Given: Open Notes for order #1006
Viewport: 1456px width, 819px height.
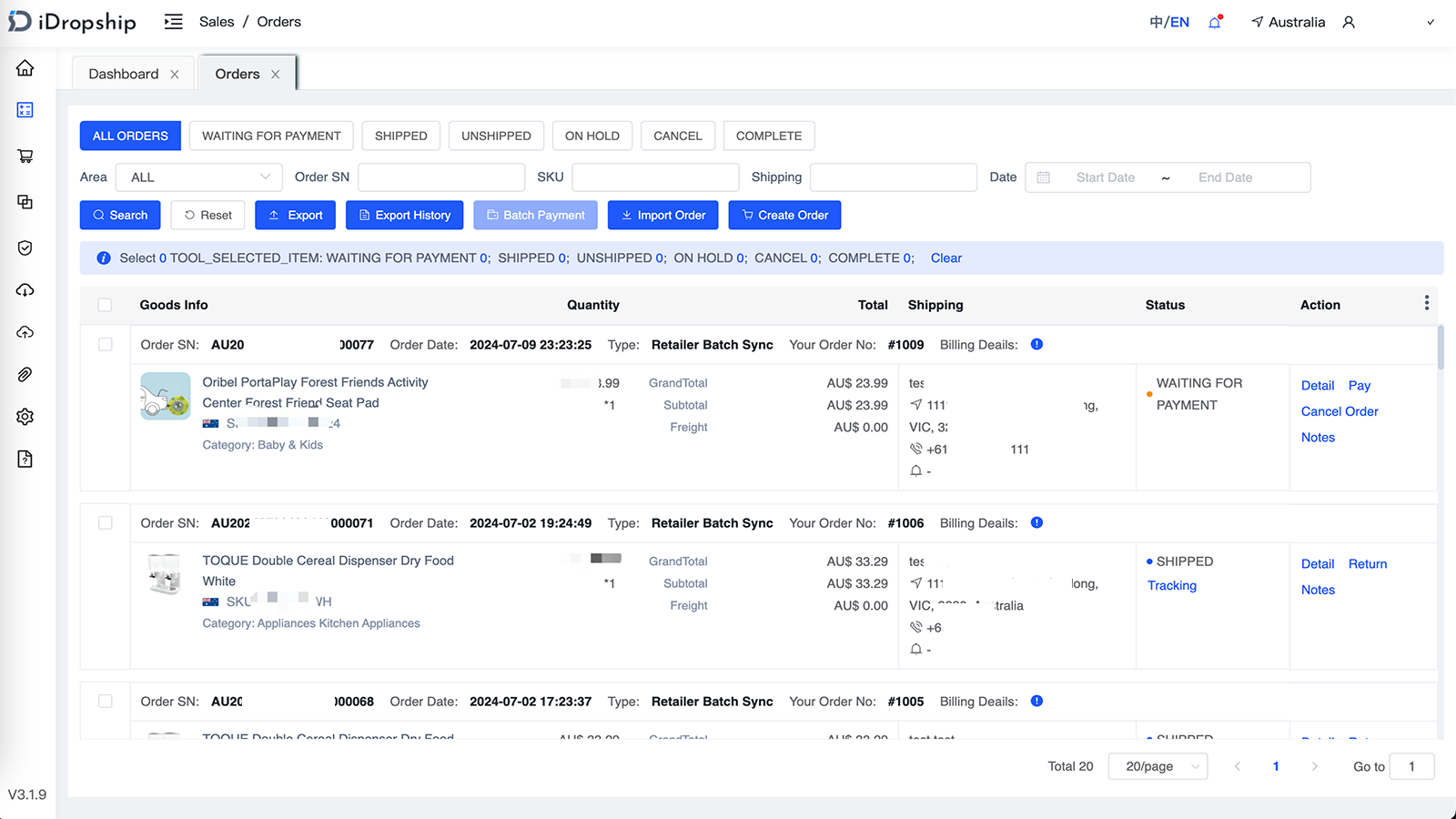Looking at the screenshot, I should [x=1318, y=590].
